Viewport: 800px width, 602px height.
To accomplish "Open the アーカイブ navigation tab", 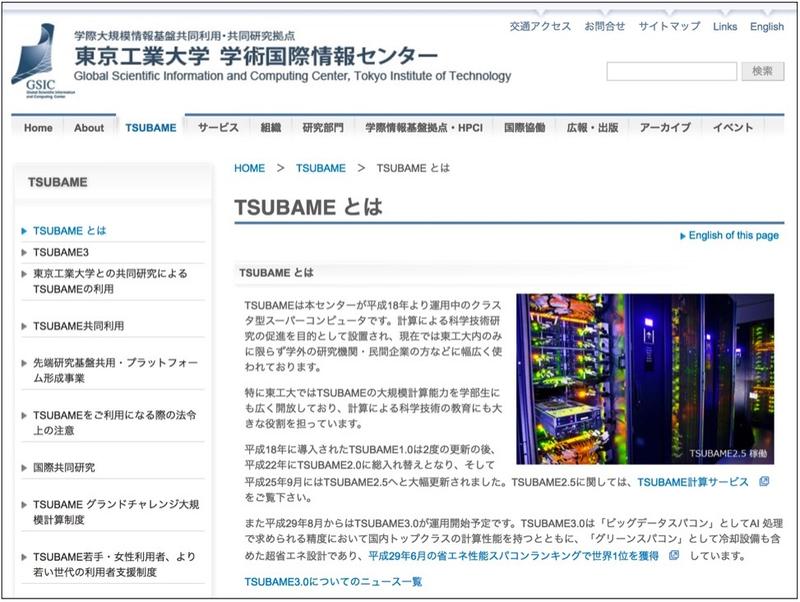I will pyautogui.click(x=665, y=128).
